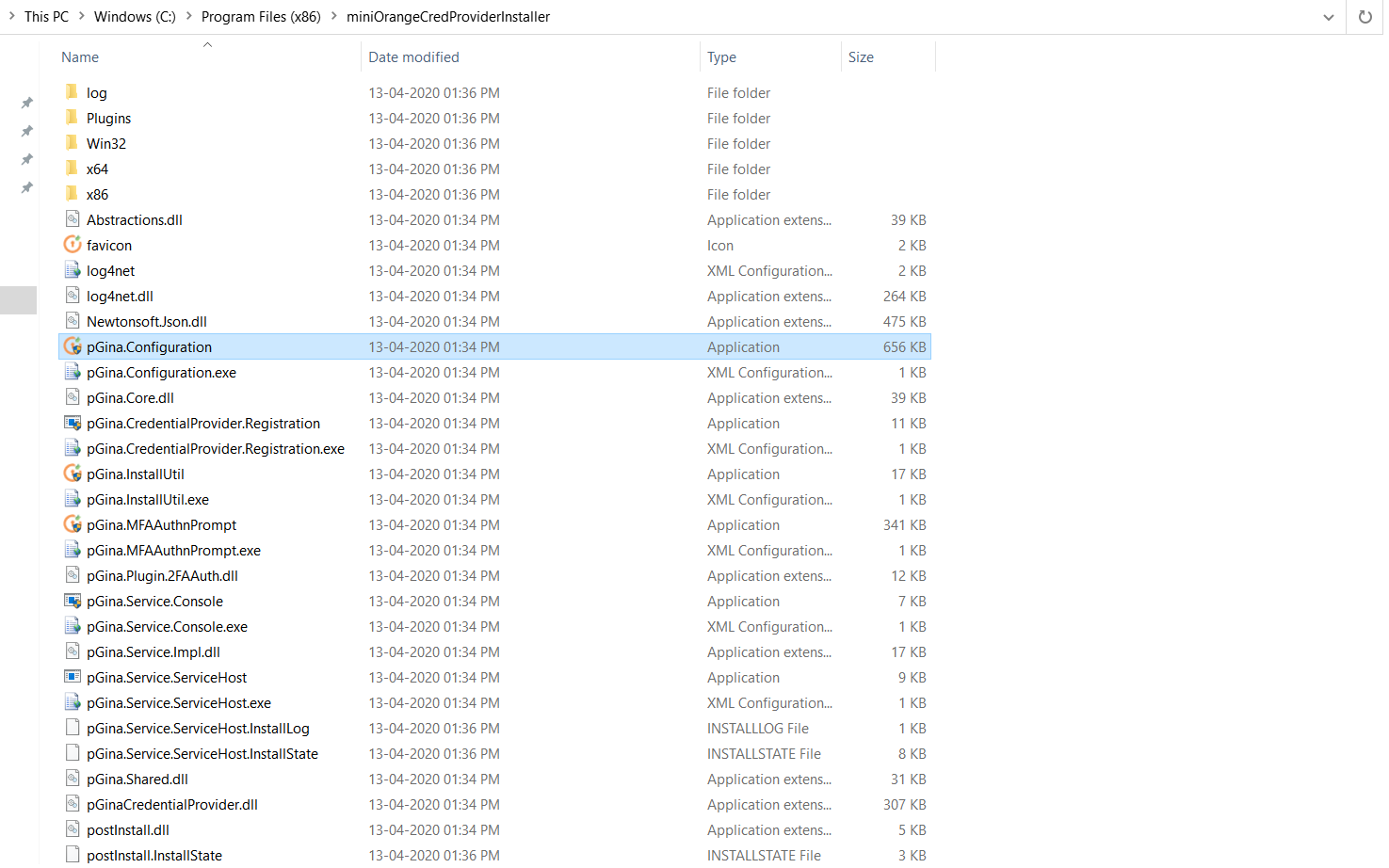Click the pGina.Configuration.exe config file icon
Image resolution: width=1389 pixels, height=868 pixels.
[73, 372]
